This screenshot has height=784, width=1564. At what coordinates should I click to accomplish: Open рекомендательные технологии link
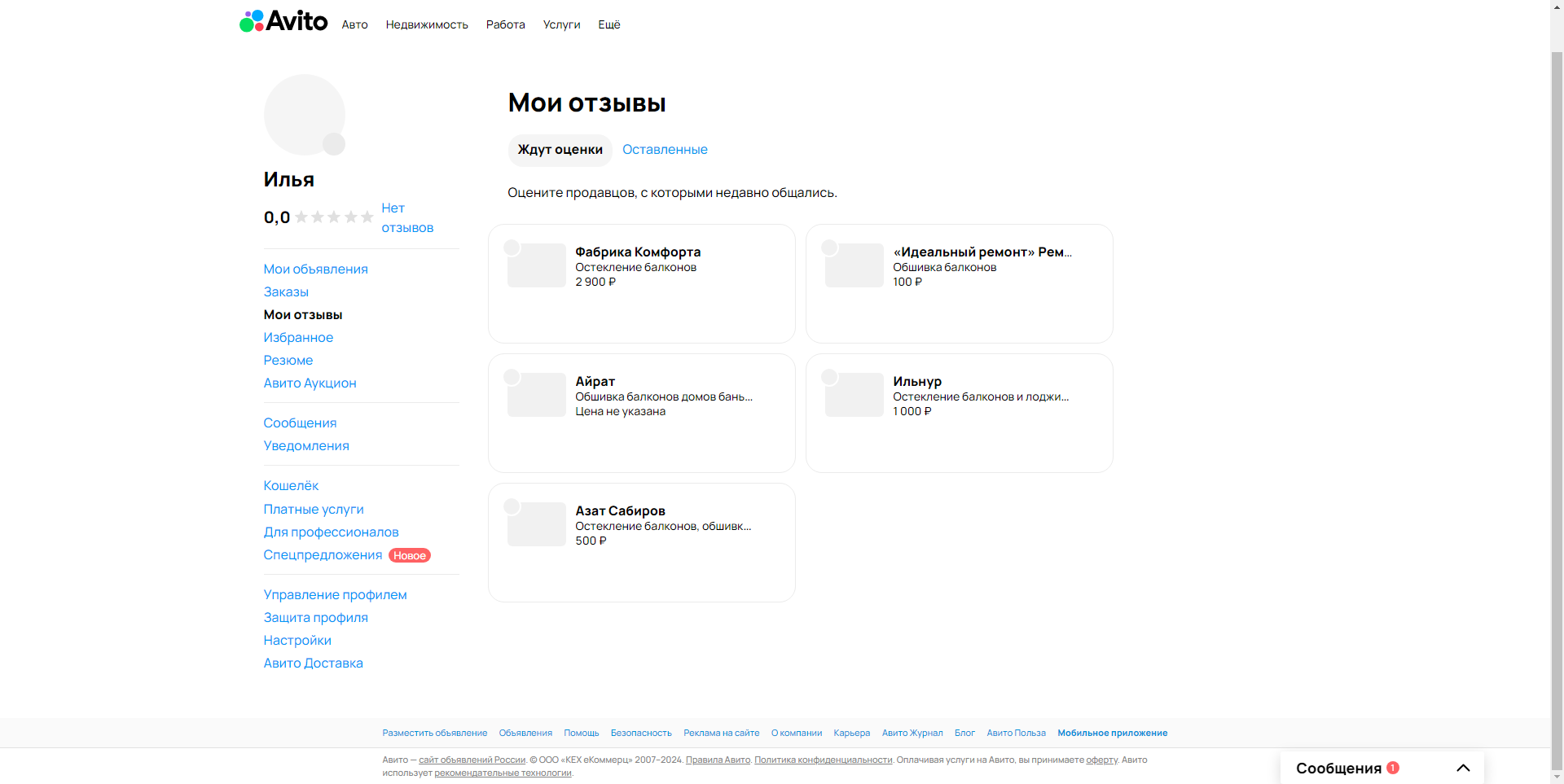[x=503, y=773]
